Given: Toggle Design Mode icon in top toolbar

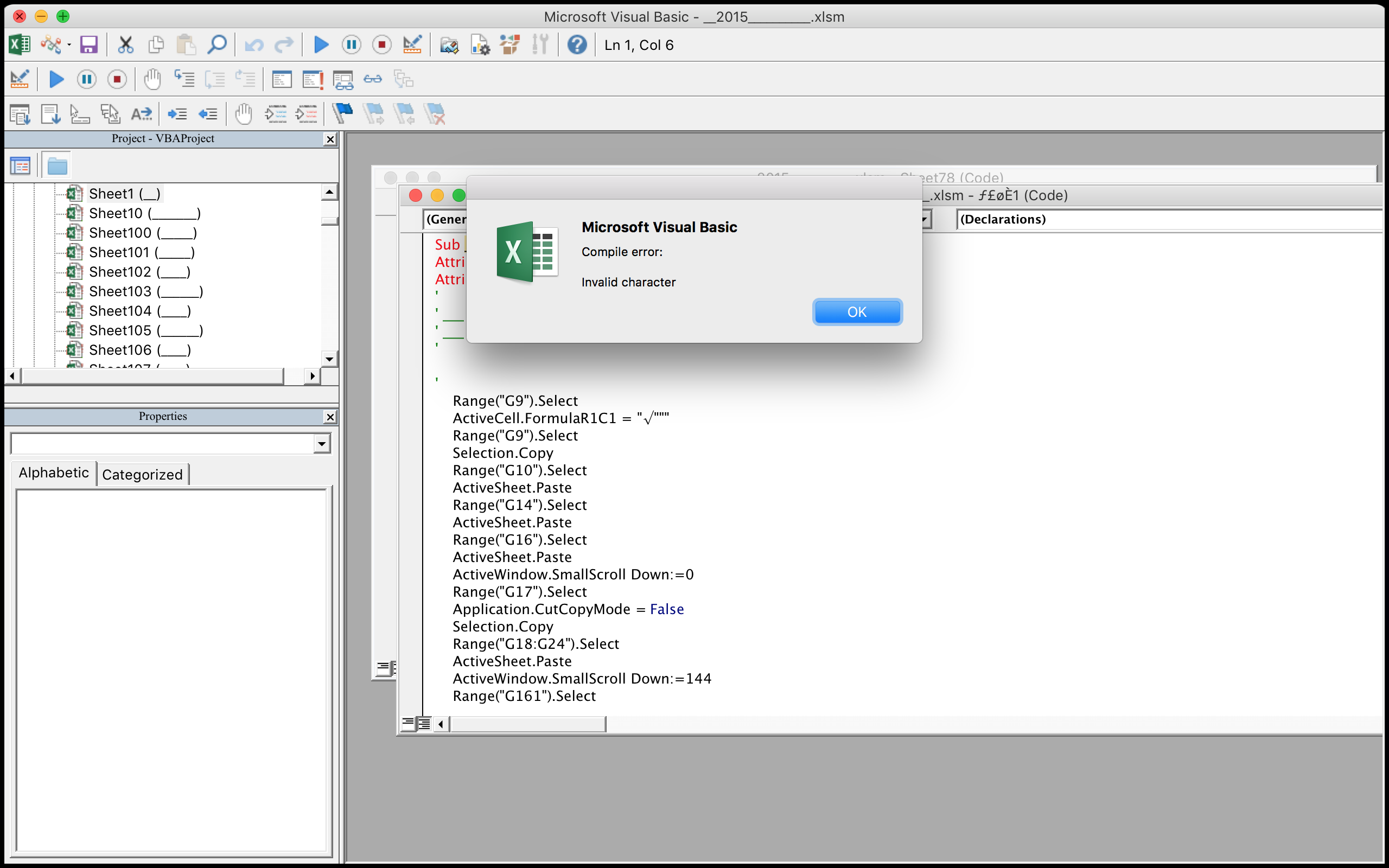Looking at the screenshot, I should tap(412, 45).
